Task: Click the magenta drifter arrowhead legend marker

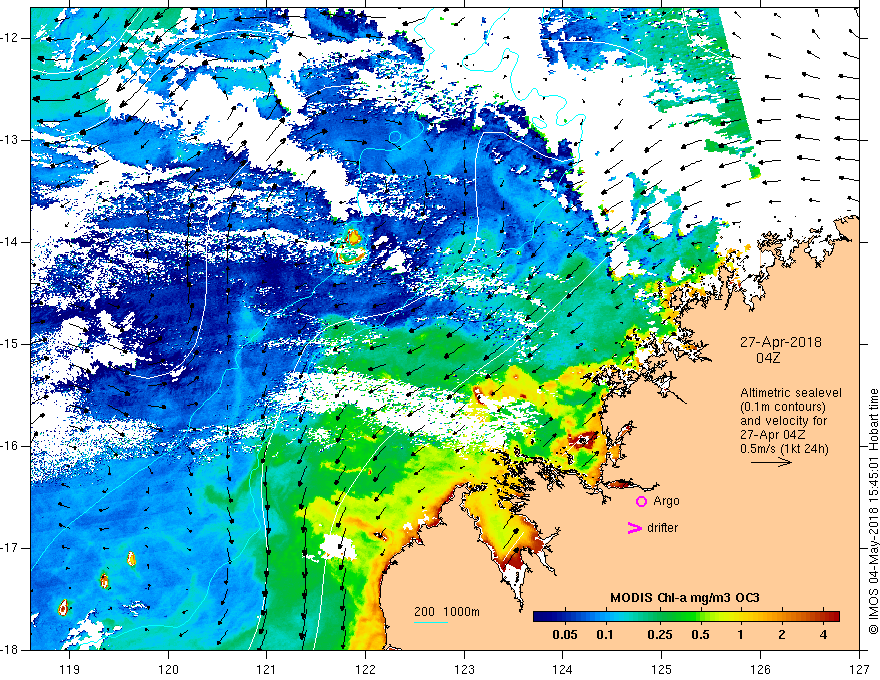Action: (x=634, y=528)
